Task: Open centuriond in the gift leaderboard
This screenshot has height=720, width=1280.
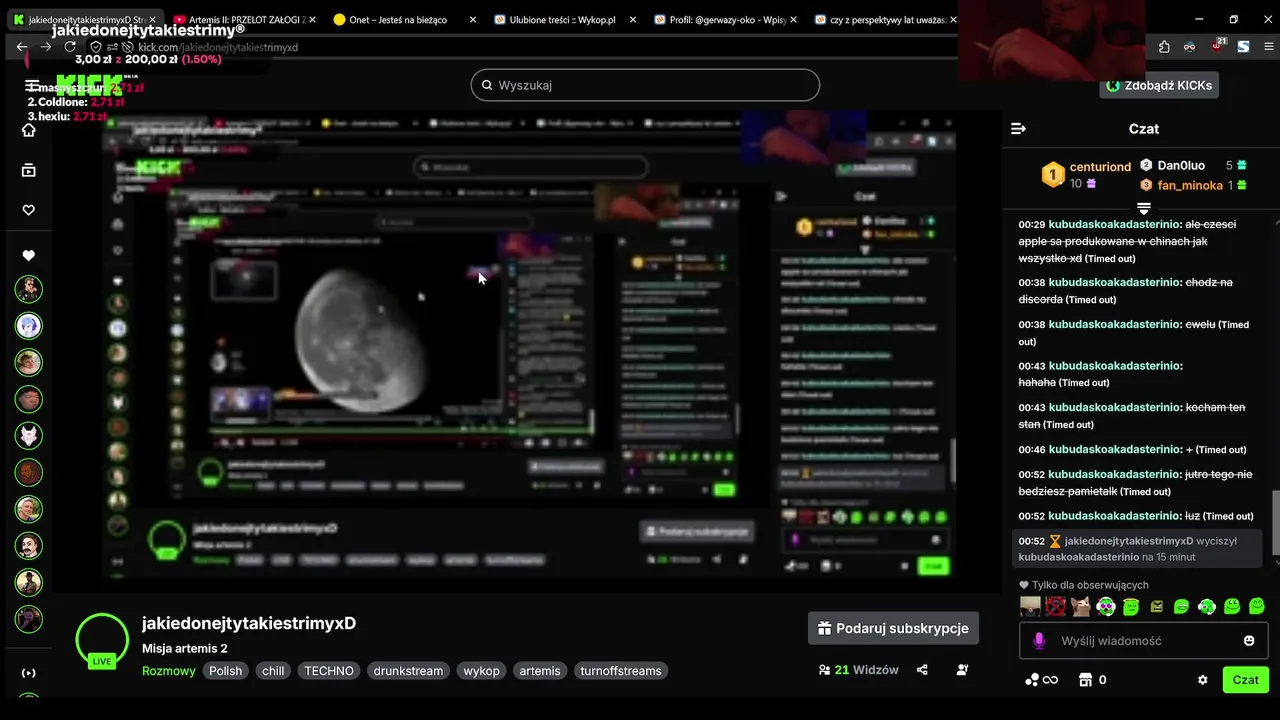Action: pos(1100,167)
